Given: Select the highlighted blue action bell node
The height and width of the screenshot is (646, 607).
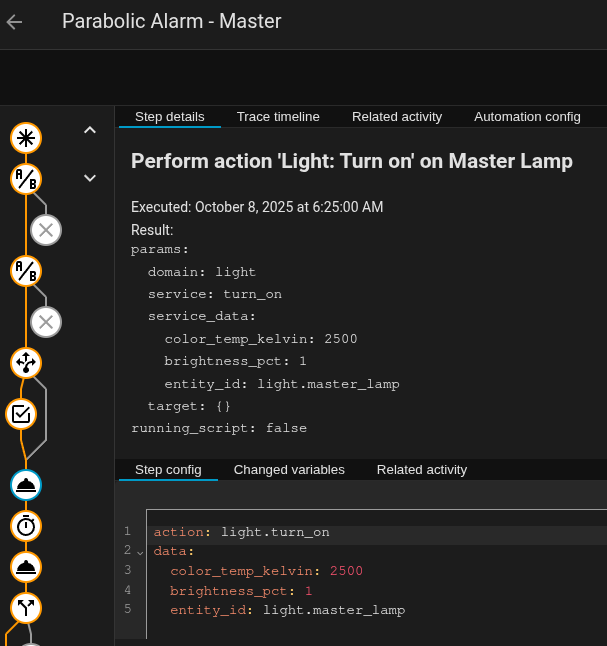Looking at the screenshot, I should [x=26, y=485].
